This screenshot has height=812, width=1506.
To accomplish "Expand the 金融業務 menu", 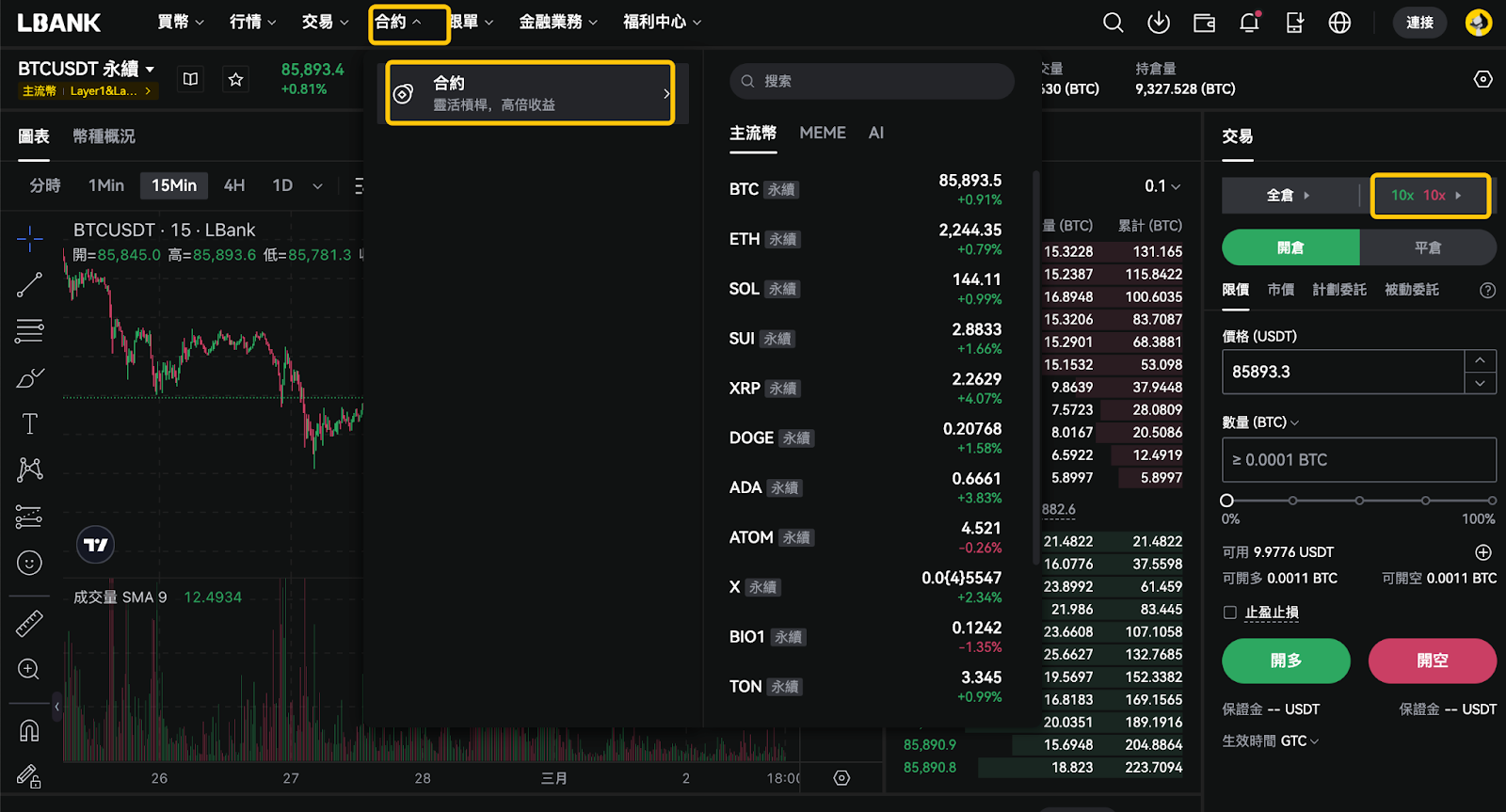I will coord(558,22).
